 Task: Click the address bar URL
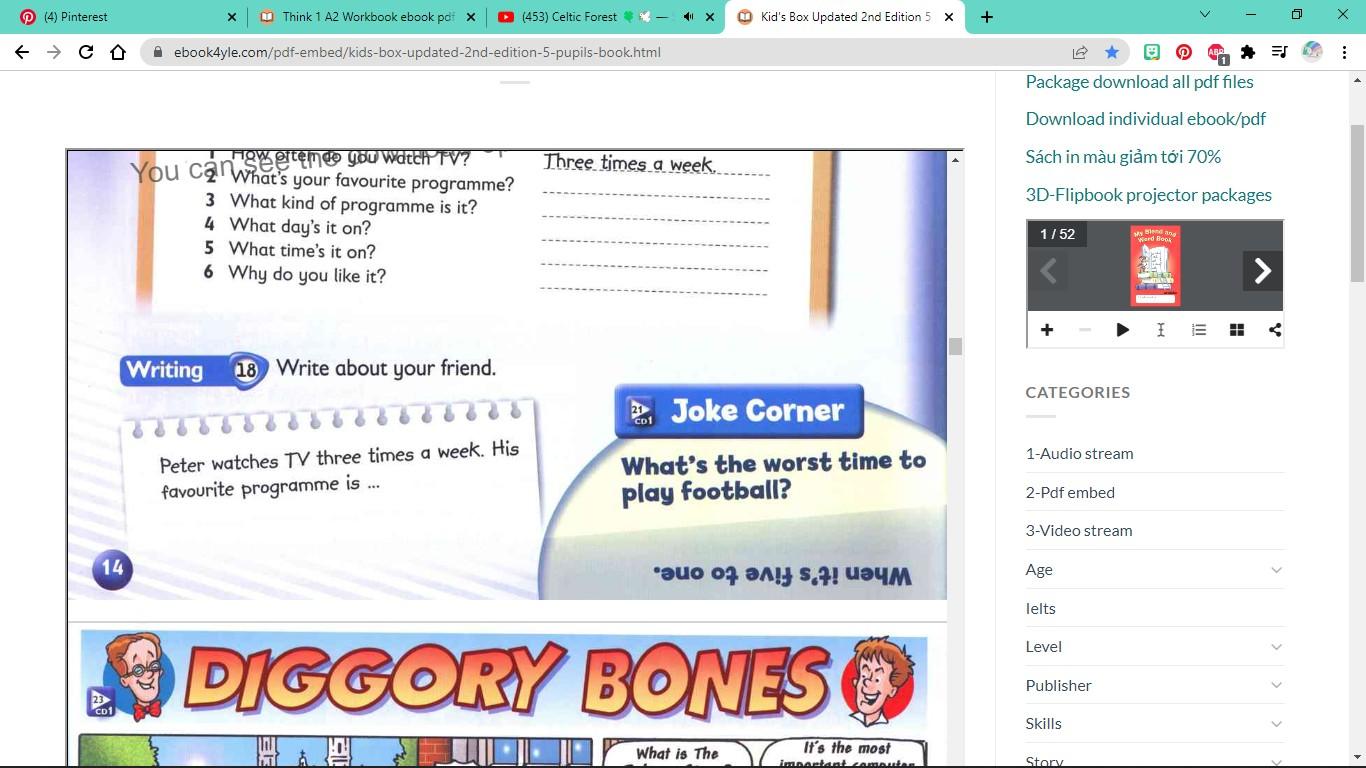(417, 52)
